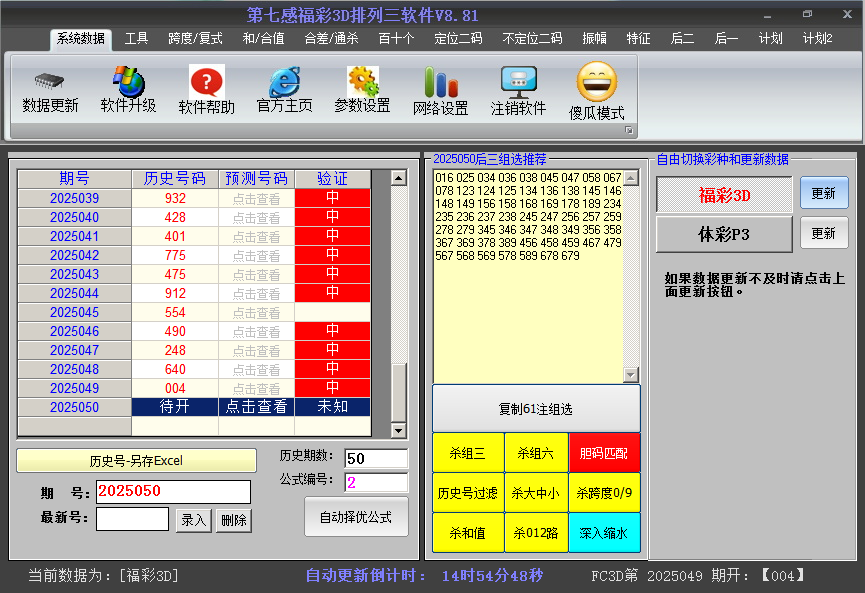865x593 pixels.
Task: Click the recommended numbers text area
Action: click(528, 276)
